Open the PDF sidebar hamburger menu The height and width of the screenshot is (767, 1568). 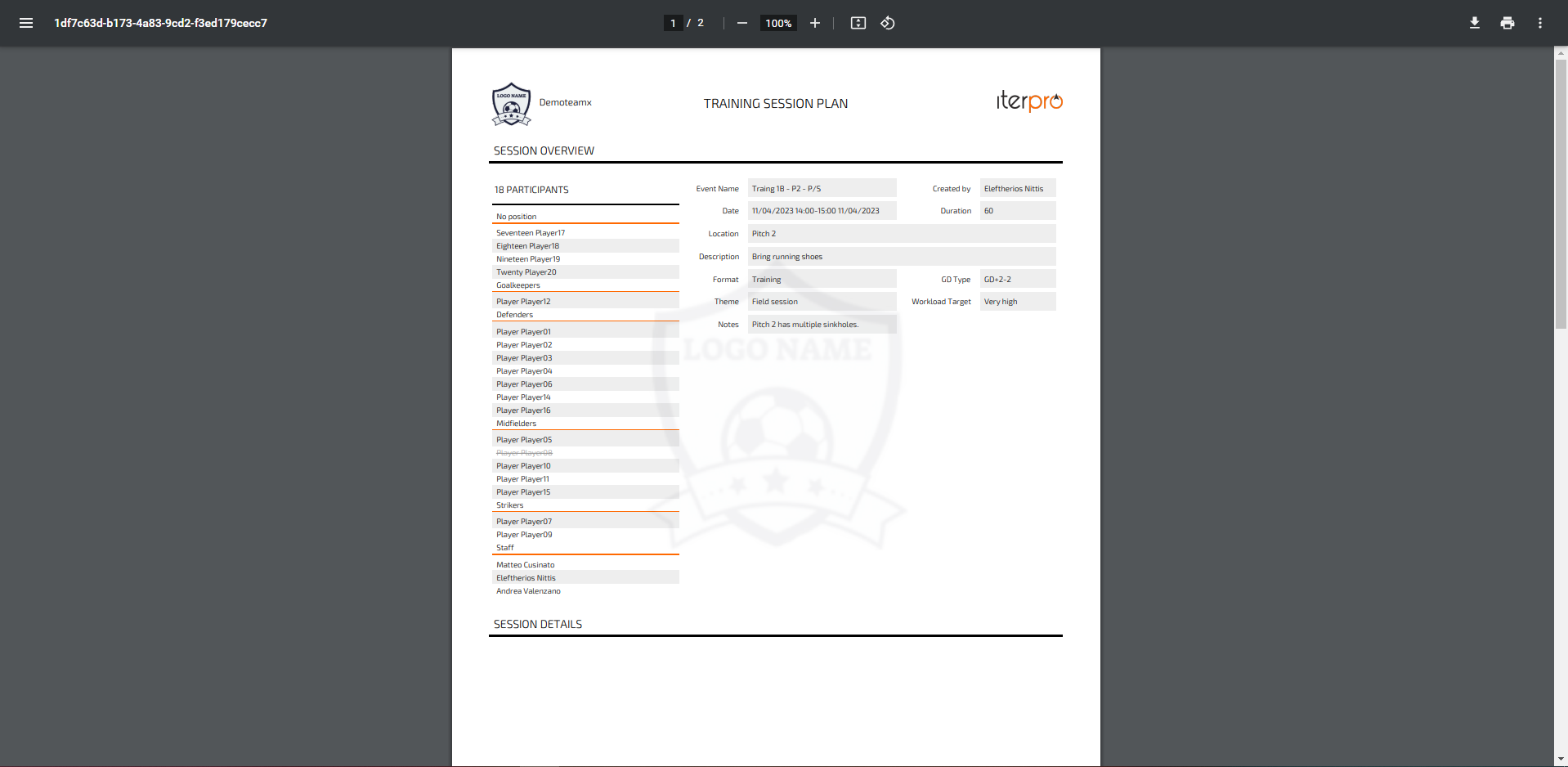26,23
